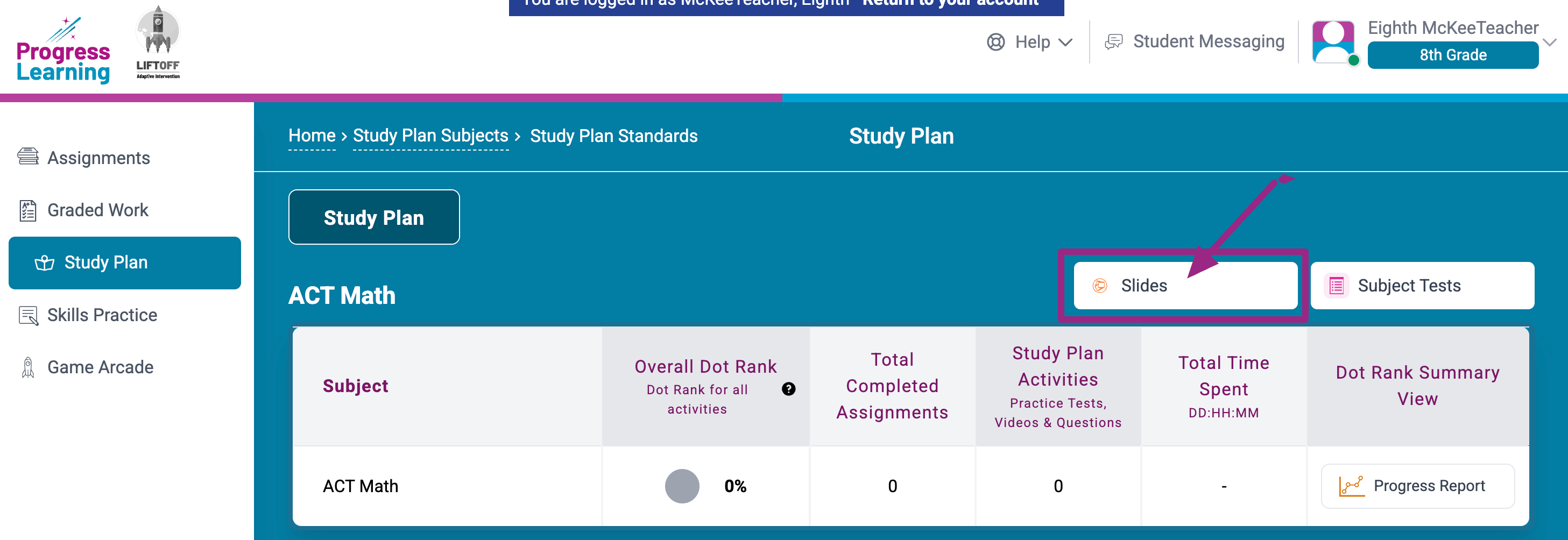
Task: Click the Student Messaging chat icon
Action: pyautogui.click(x=1114, y=42)
